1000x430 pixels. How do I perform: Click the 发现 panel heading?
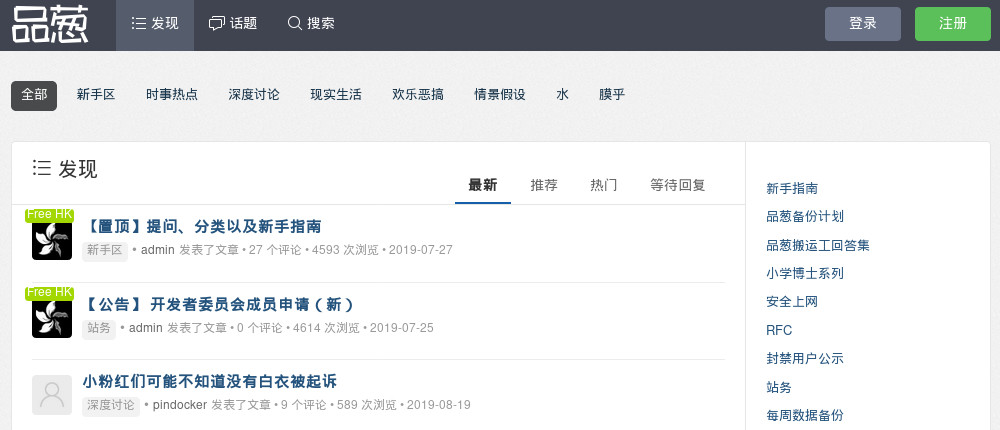[65, 169]
